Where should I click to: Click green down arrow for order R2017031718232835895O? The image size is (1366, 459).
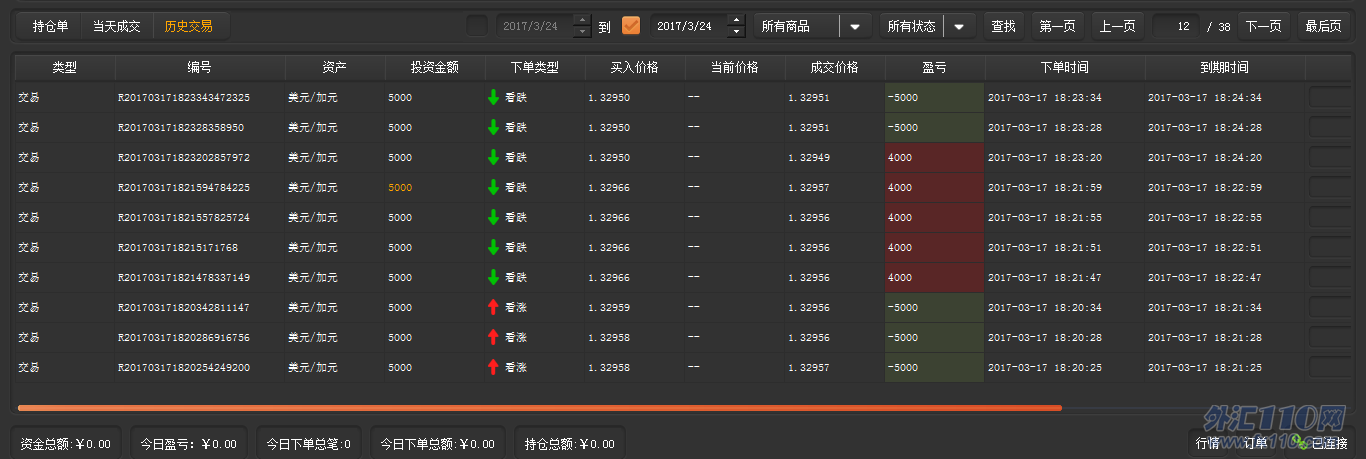[493, 128]
